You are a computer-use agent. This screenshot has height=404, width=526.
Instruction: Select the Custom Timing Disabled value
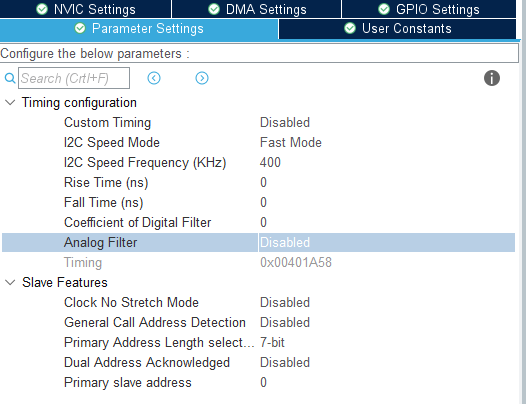tap(285, 122)
